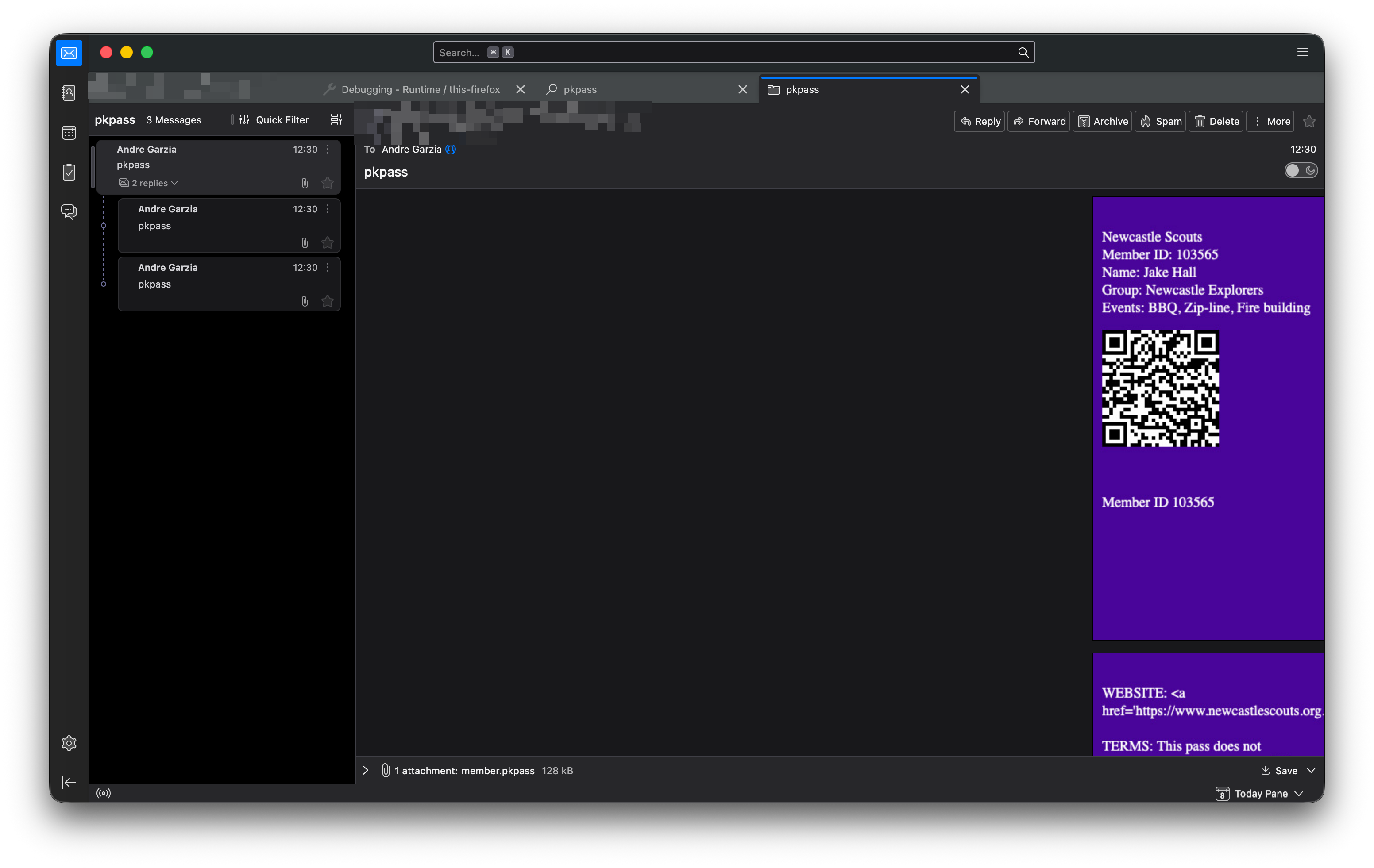The width and height of the screenshot is (1374, 868).
Task: Collapse the spaces toolbar arrow icon
Action: pyautogui.click(x=69, y=783)
